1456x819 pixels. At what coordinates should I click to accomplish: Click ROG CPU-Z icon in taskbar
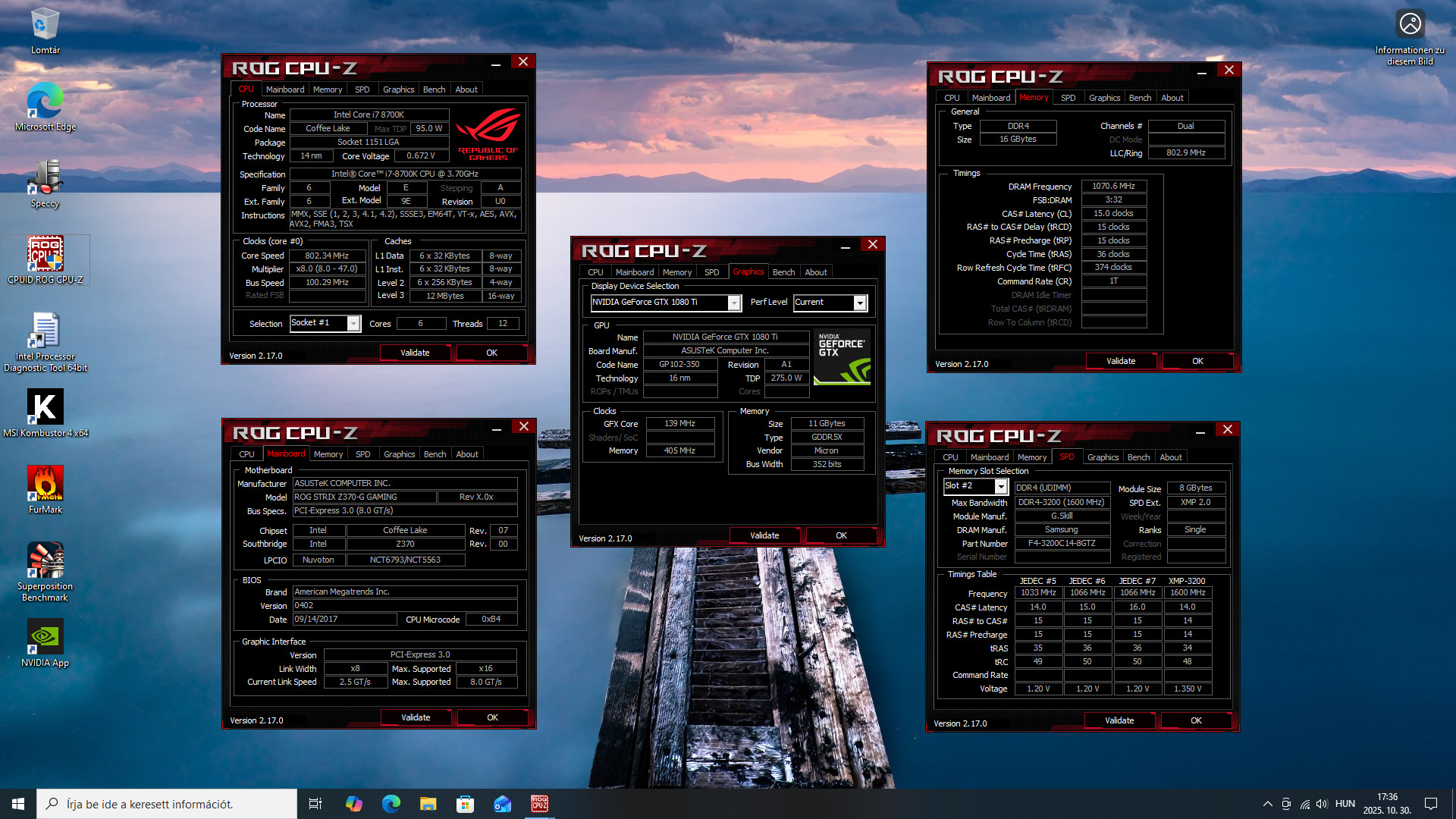[x=539, y=804]
